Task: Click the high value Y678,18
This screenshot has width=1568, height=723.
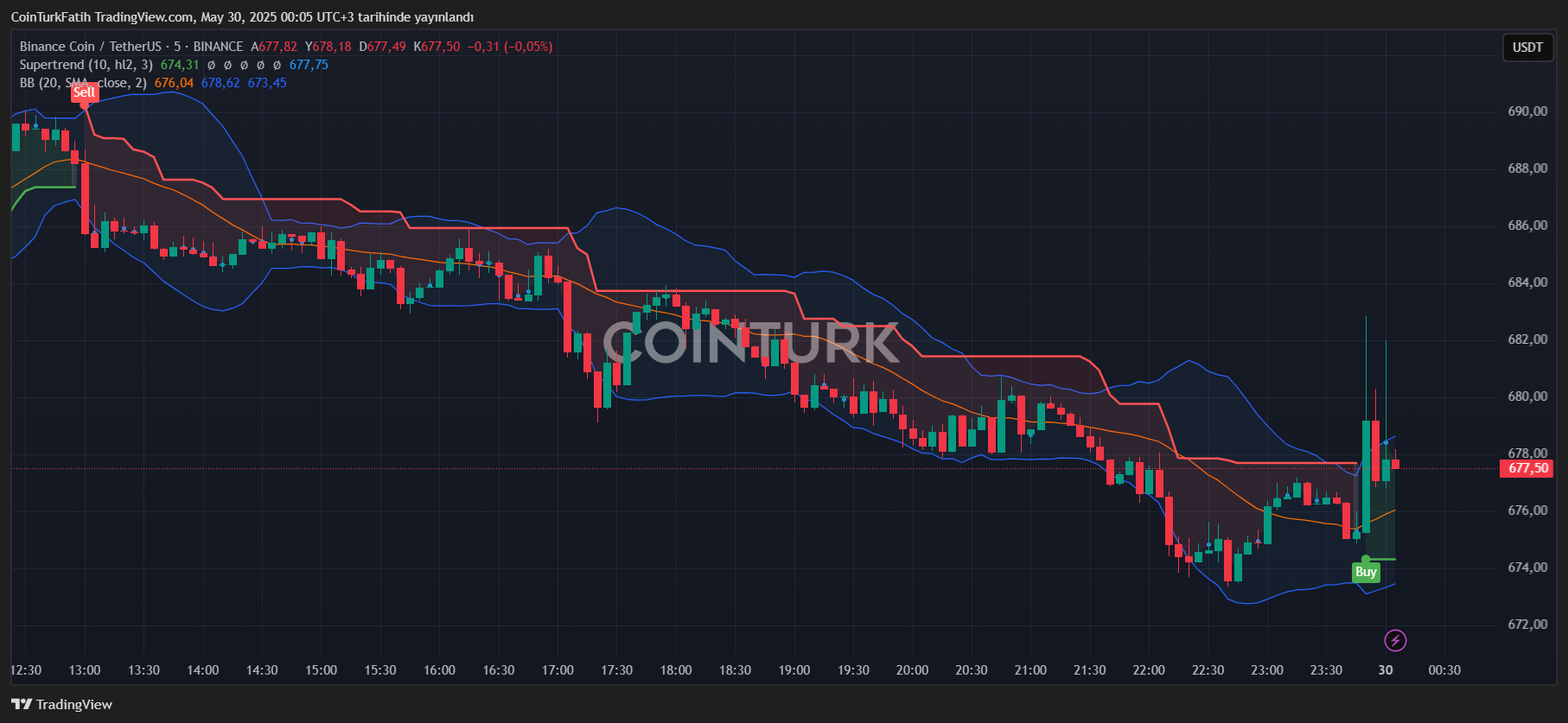Action: coord(328,47)
